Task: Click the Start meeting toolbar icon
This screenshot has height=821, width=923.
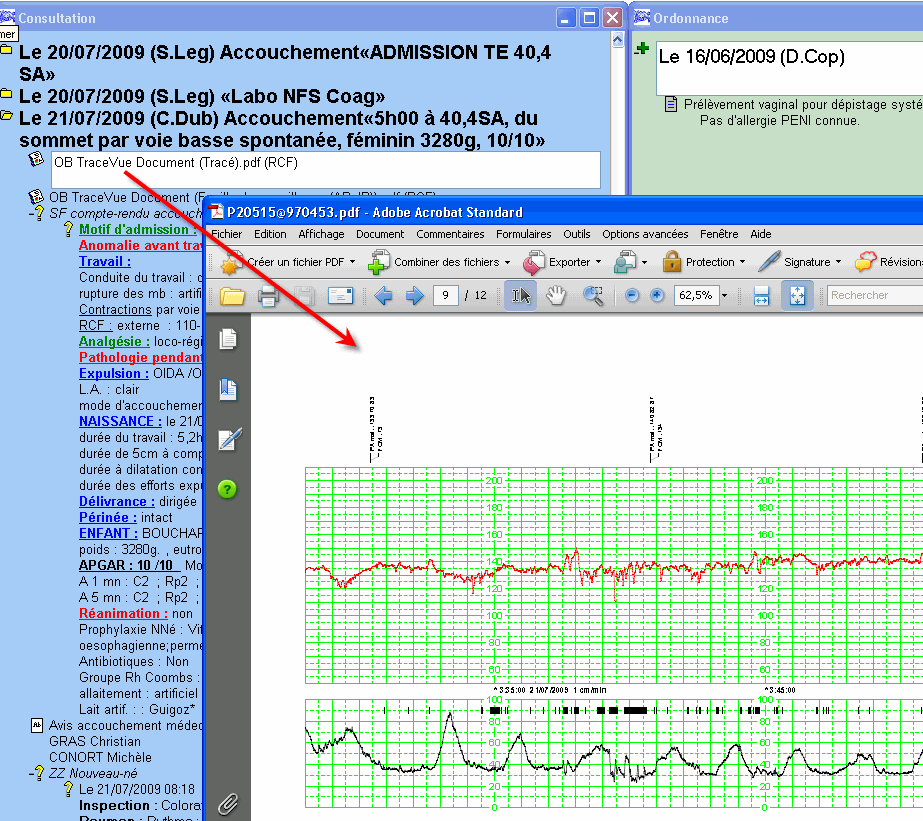Action: [x=629, y=262]
